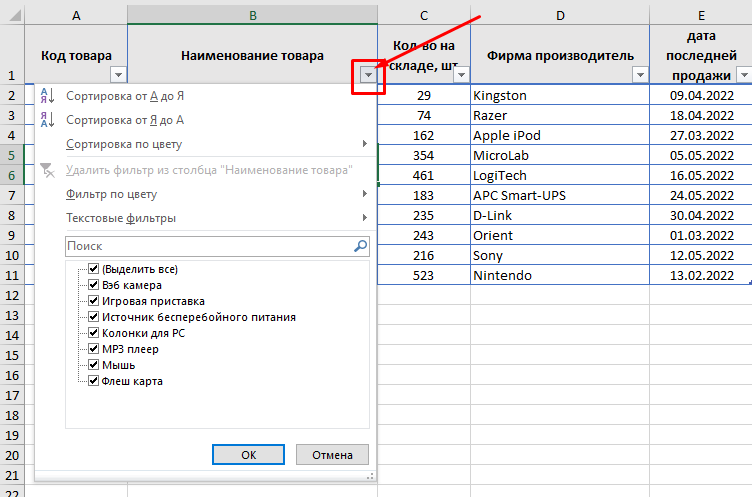This screenshot has width=752, height=497.
Task: Click the APC Smart-UPS cell
Action: [x=560, y=195]
